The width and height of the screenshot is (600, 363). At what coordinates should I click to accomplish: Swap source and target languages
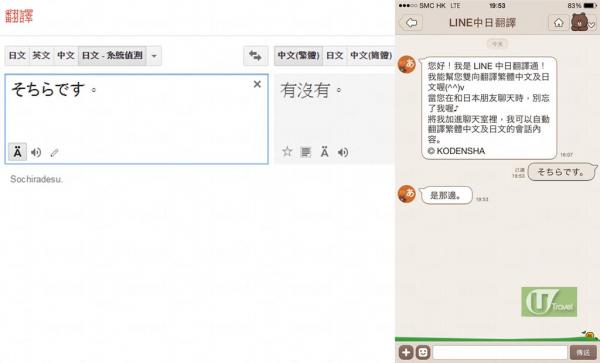point(256,56)
